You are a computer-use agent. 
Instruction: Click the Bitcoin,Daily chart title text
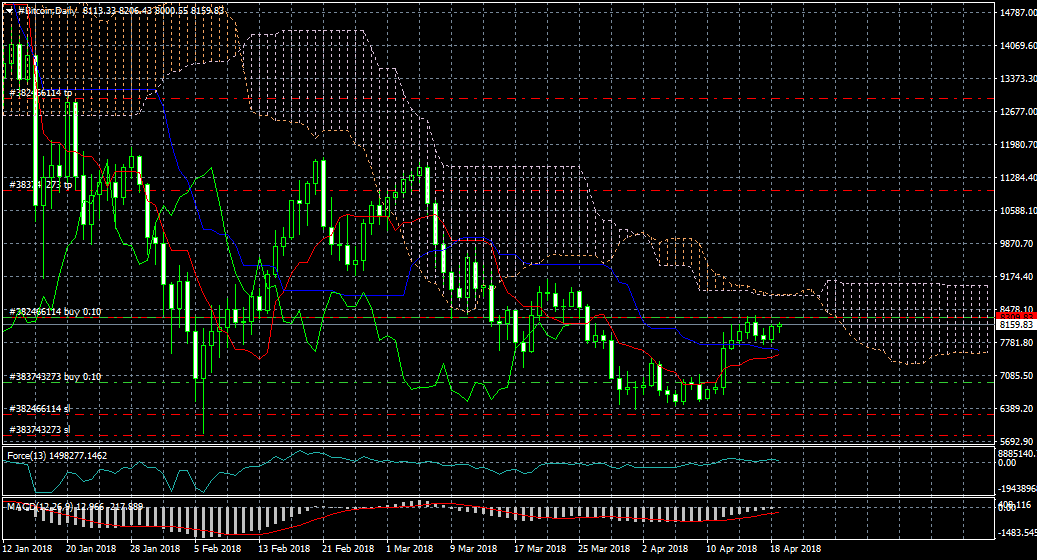(46, 10)
